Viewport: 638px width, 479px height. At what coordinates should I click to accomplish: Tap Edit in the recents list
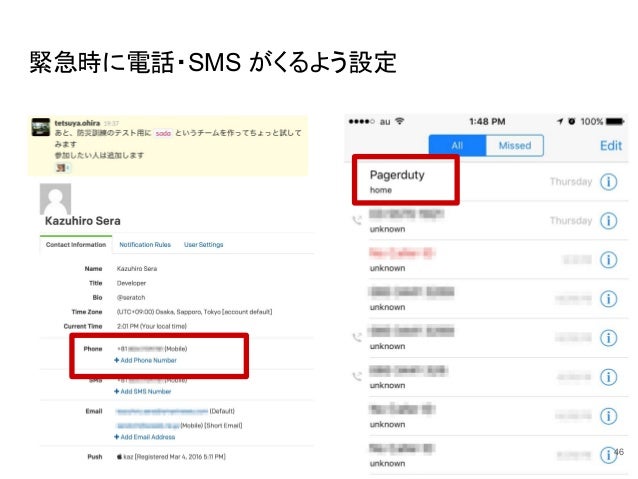point(611,146)
